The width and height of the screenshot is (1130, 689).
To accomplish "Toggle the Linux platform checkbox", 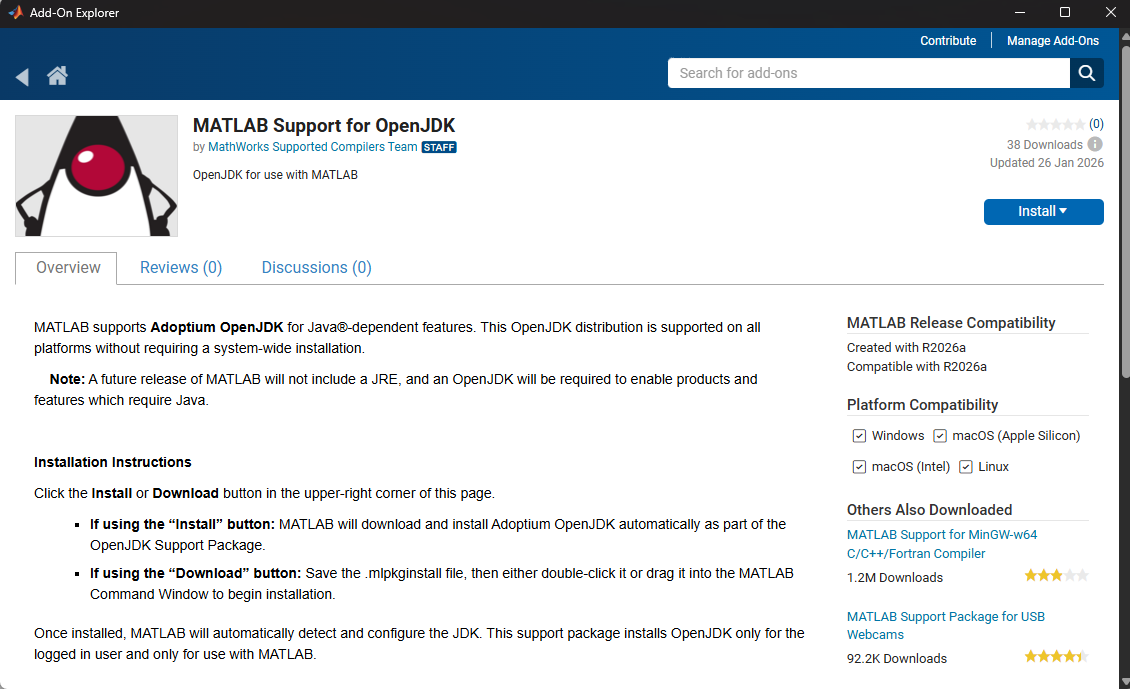I will click(x=966, y=467).
